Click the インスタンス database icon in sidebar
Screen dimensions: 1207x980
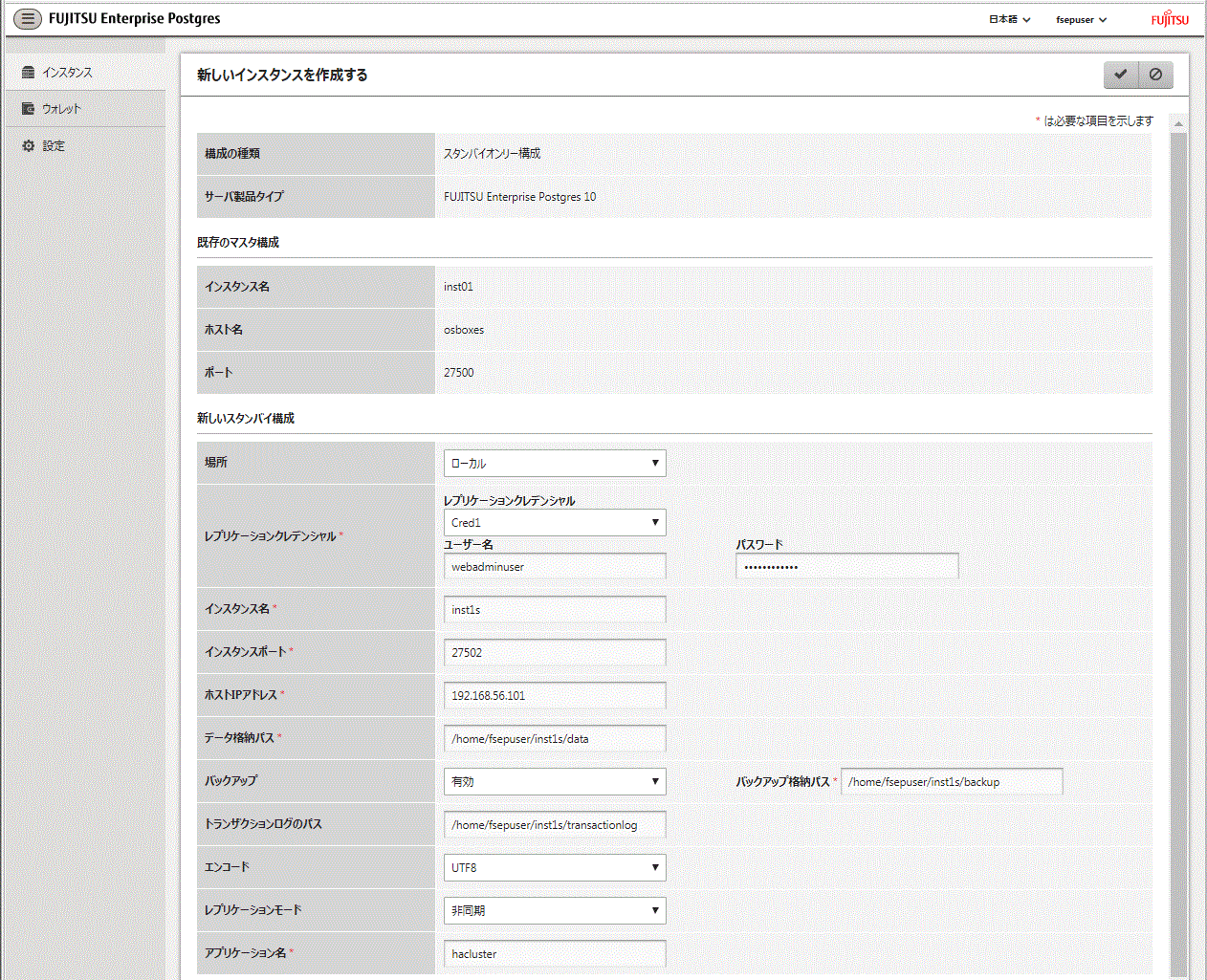29,73
